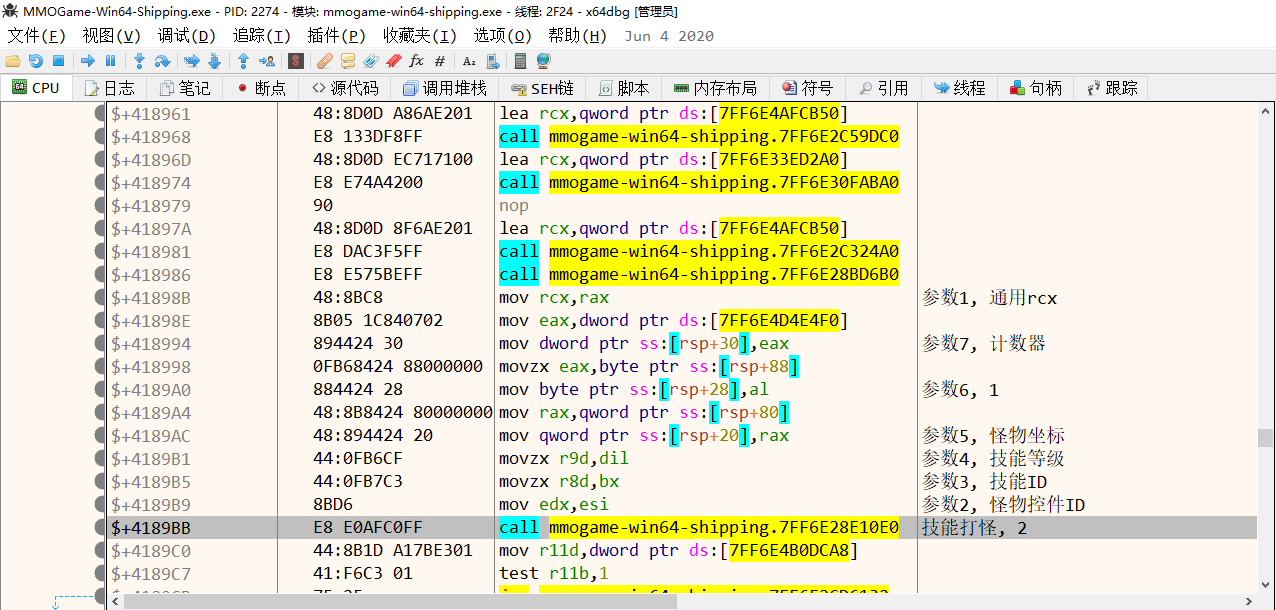Toggle breakpoint bullet at address $+418979
Viewport: 1276px width, 610px height.
pos(100,206)
